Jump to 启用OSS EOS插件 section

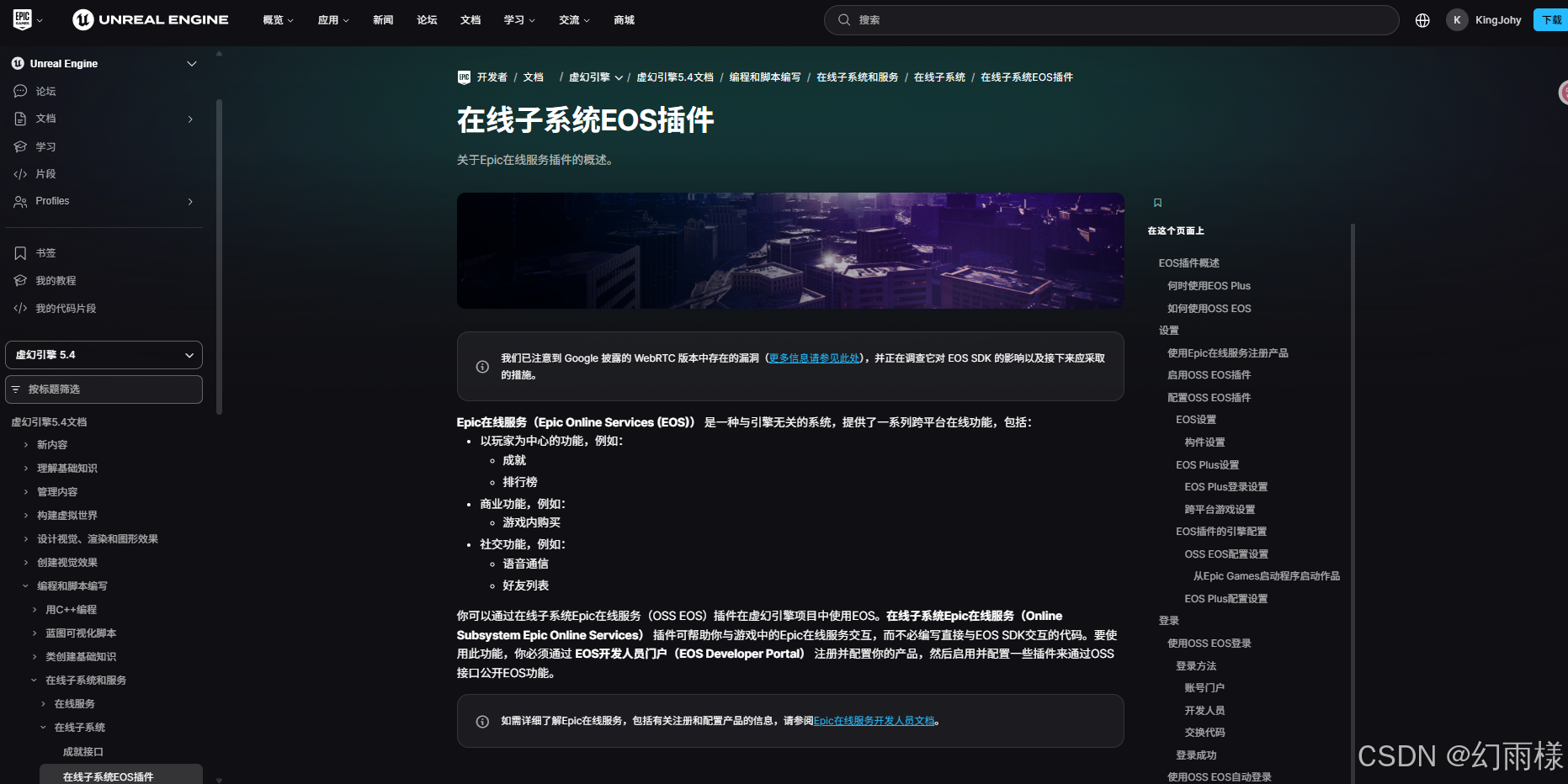1209,375
